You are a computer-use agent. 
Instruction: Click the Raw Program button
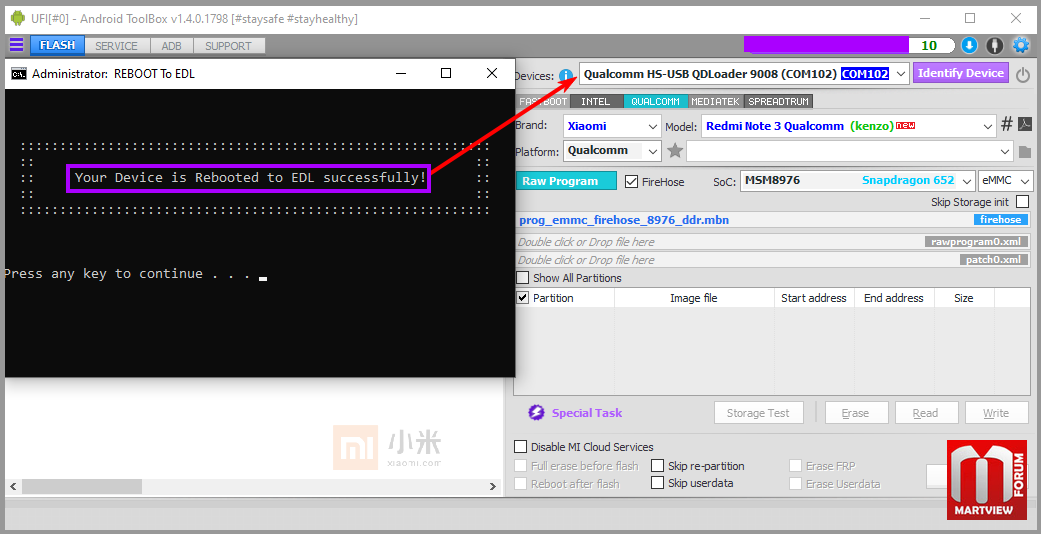566,181
